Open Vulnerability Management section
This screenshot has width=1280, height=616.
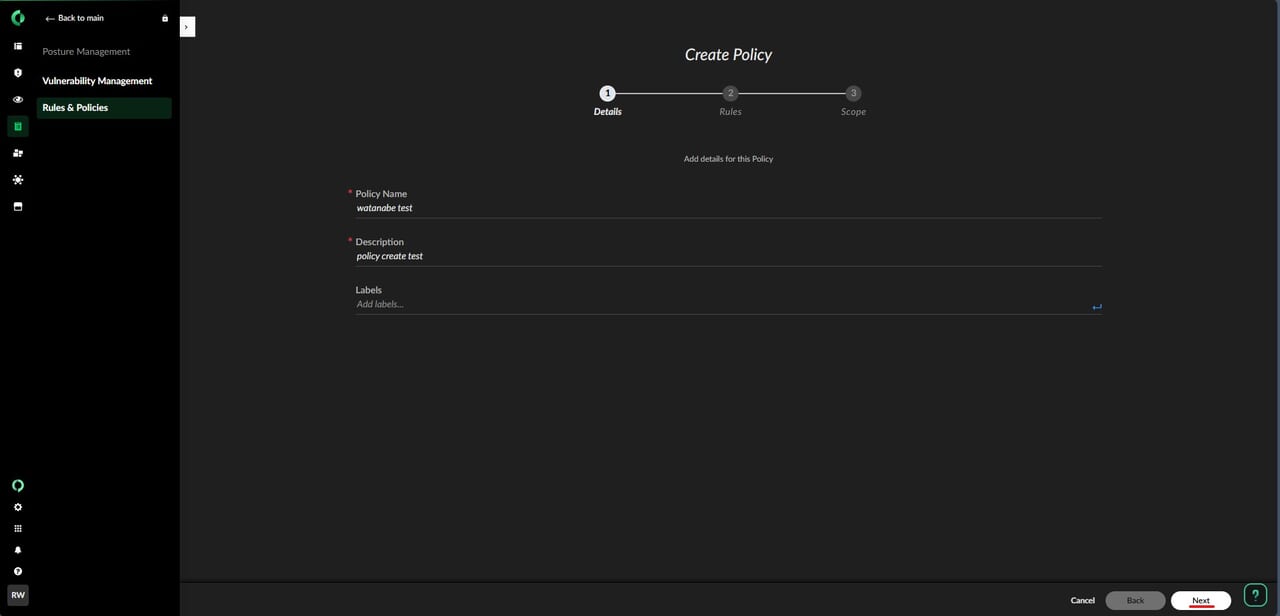(97, 81)
